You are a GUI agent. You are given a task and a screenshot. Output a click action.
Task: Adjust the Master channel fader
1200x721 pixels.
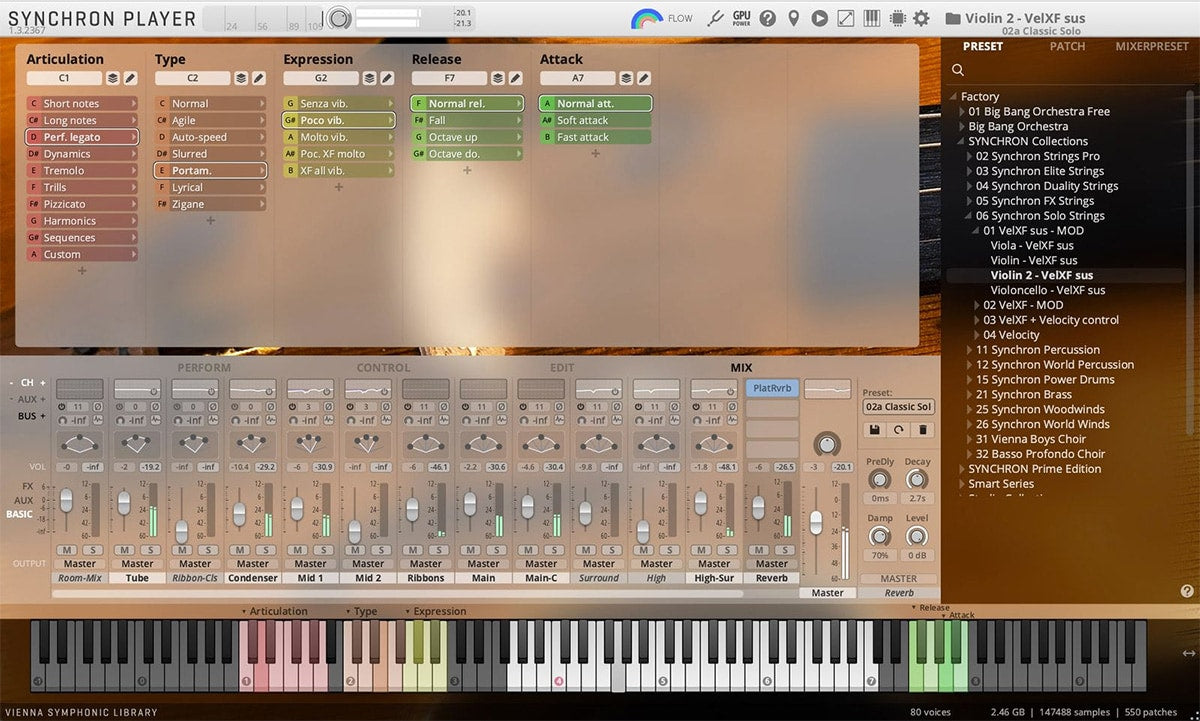(x=816, y=522)
